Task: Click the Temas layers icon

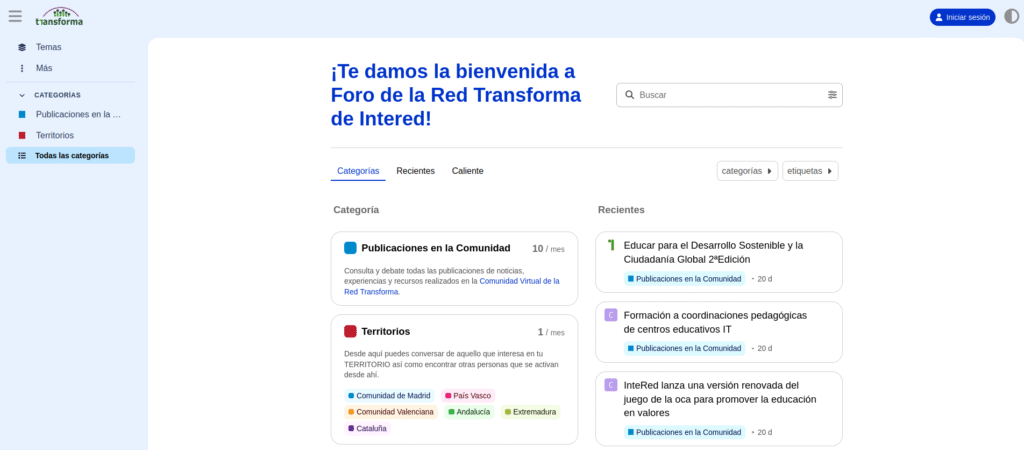Action: click(x=22, y=47)
